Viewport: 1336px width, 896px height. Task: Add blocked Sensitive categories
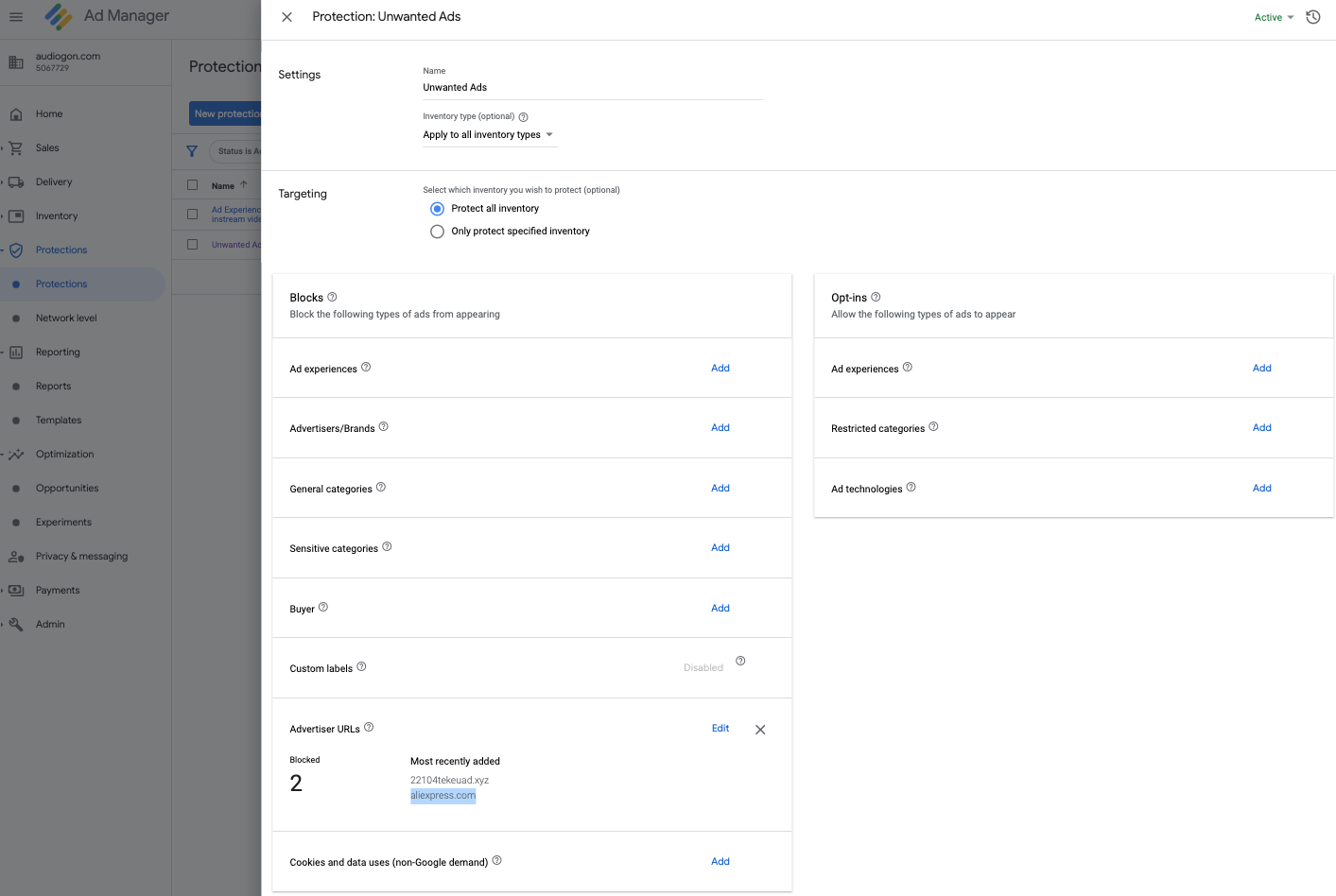720,547
